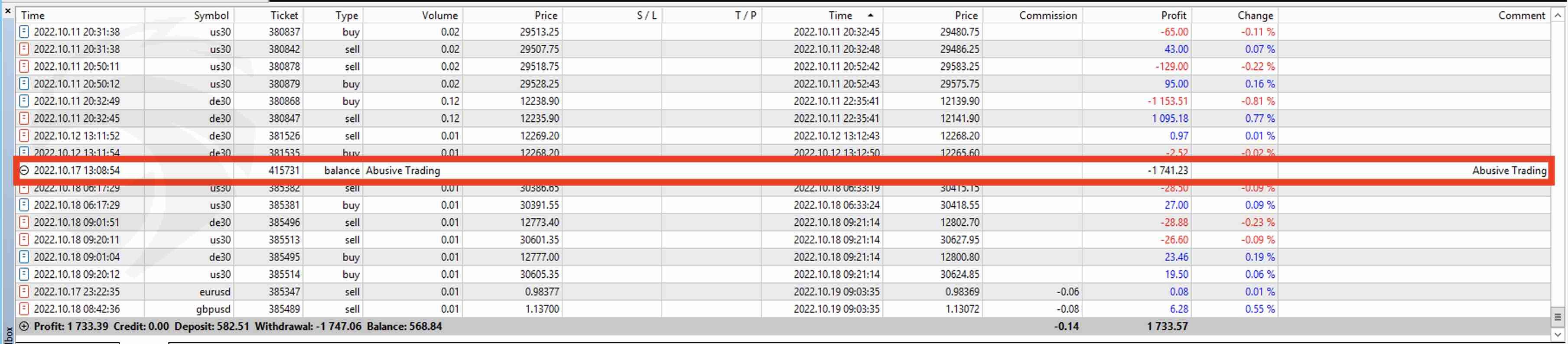
Task: Click the order icon for ticket 380878
Action: [24, 66]
